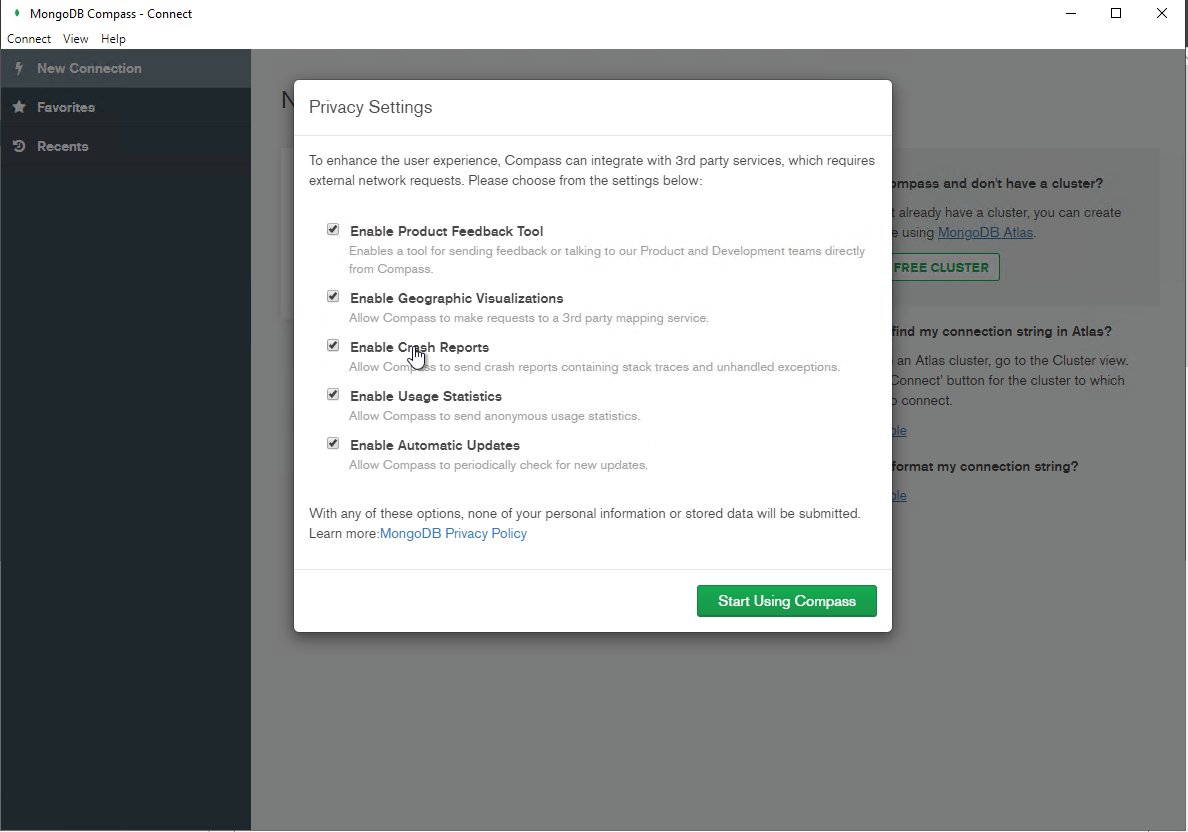Screen dimensions: 1188x832
Task: Open the MongoDB Privacy Policy link
Action: tap(453, 533)
